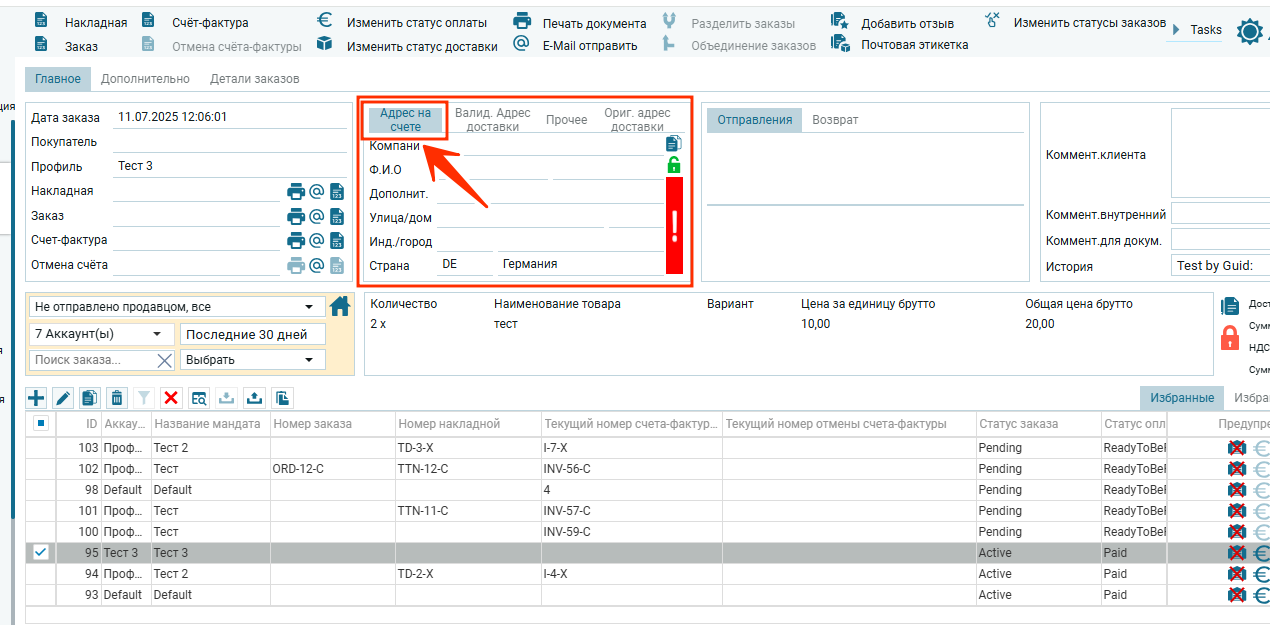Click the red X icon in list toolbar
The height and width of the screenshot is (625, 1270).
pos(171,398)
